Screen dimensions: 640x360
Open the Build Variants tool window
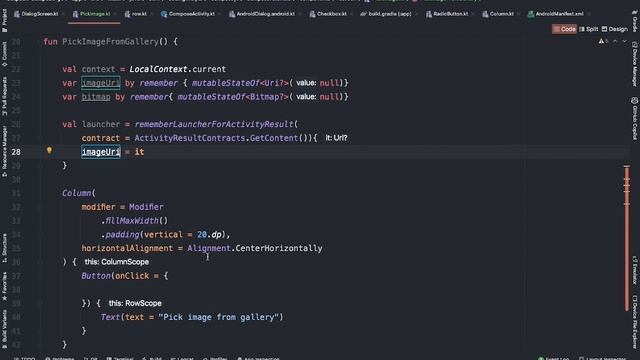point(4,329)
